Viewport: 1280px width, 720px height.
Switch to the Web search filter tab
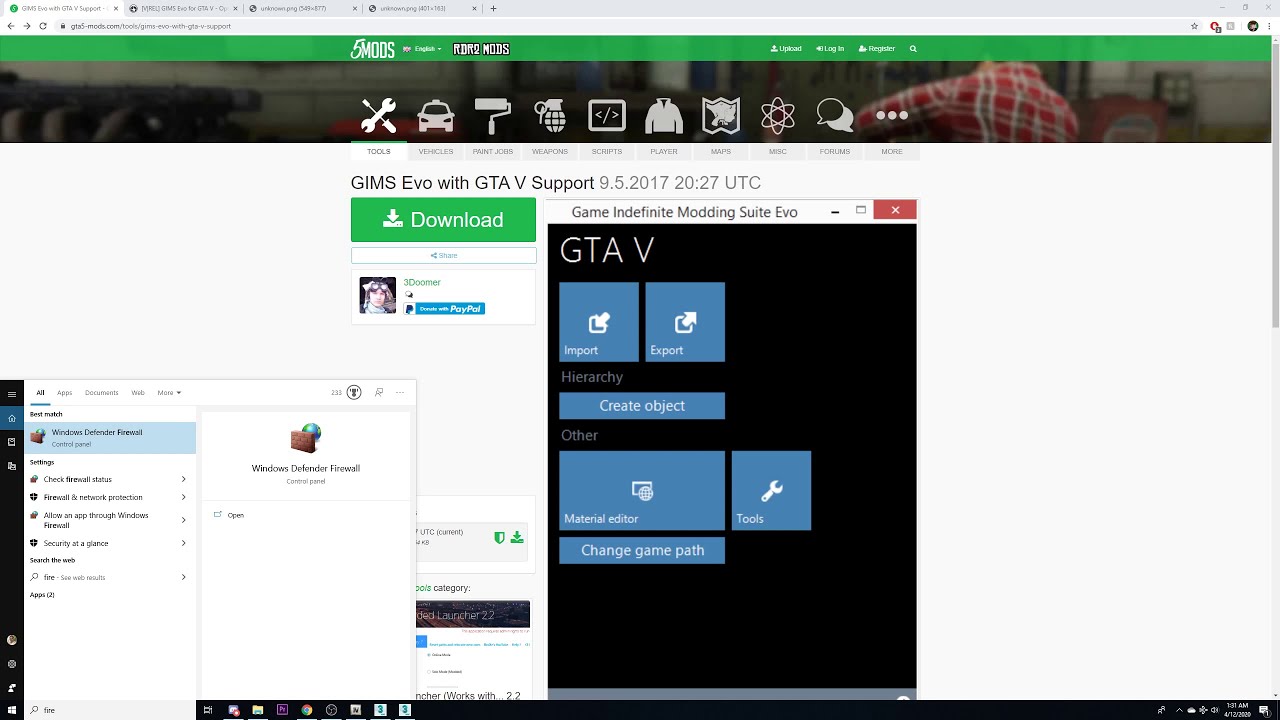pyautogui.click(x=138, y=393)
